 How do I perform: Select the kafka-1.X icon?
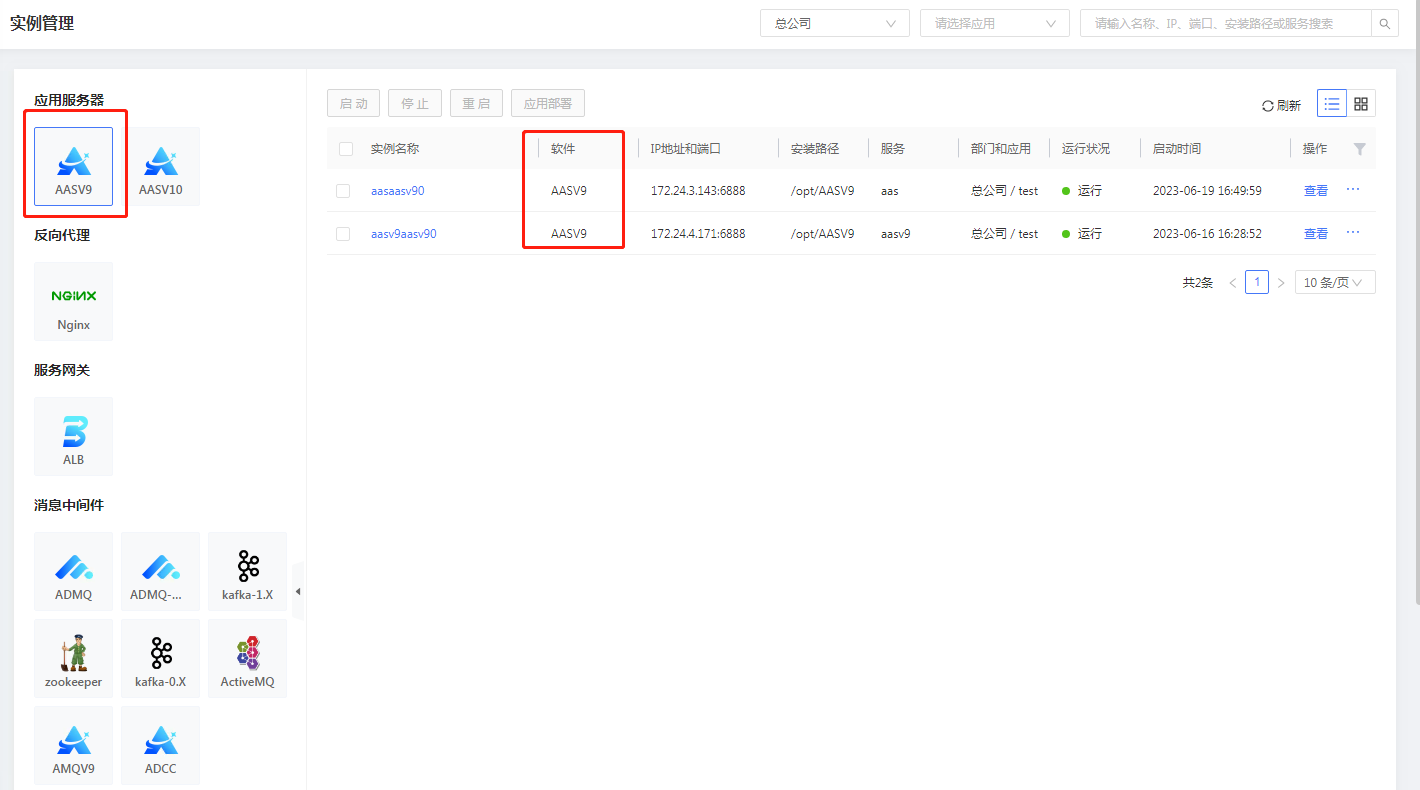point(247,571)
